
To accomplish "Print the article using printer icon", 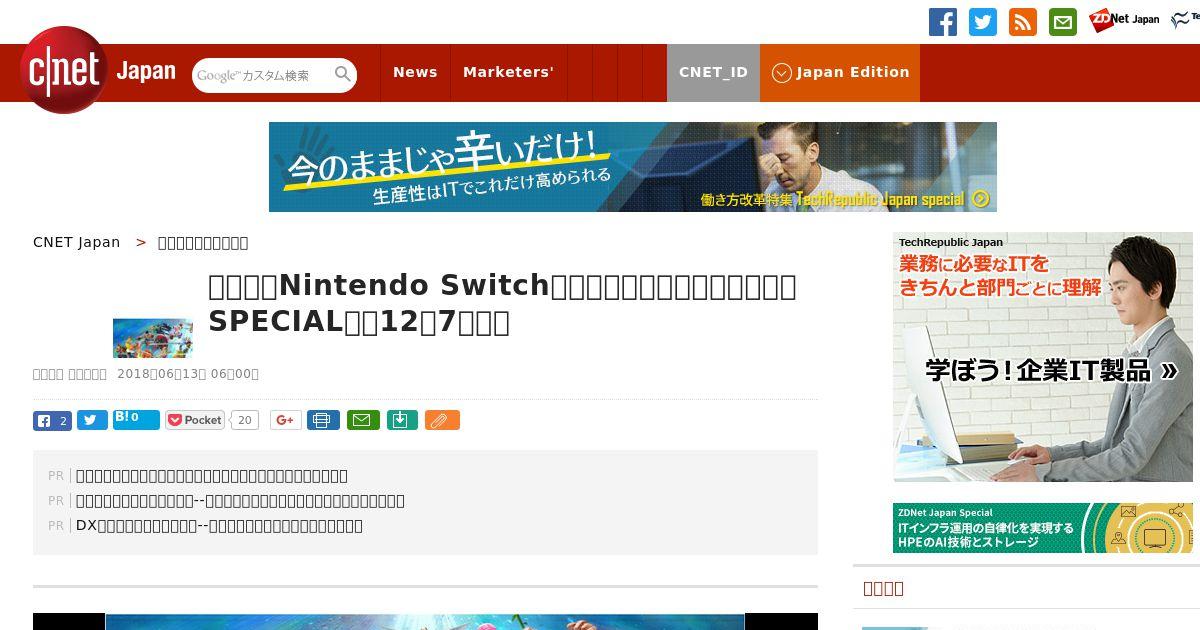I will click(323, 420).
